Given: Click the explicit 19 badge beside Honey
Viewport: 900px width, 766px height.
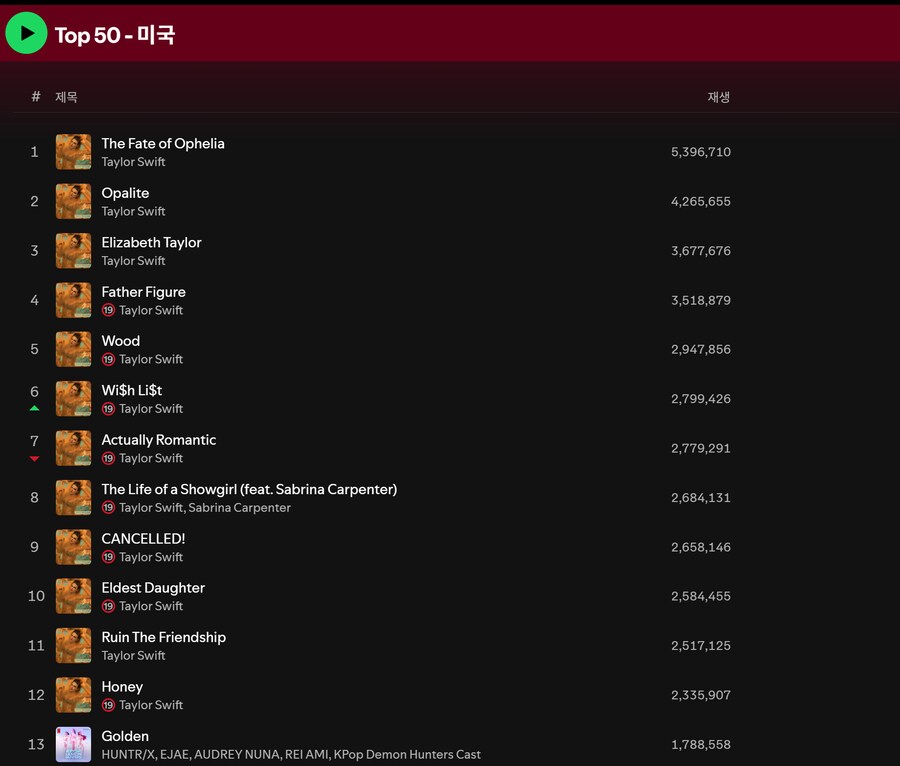Looking at the screenshot, I should 108,705.
